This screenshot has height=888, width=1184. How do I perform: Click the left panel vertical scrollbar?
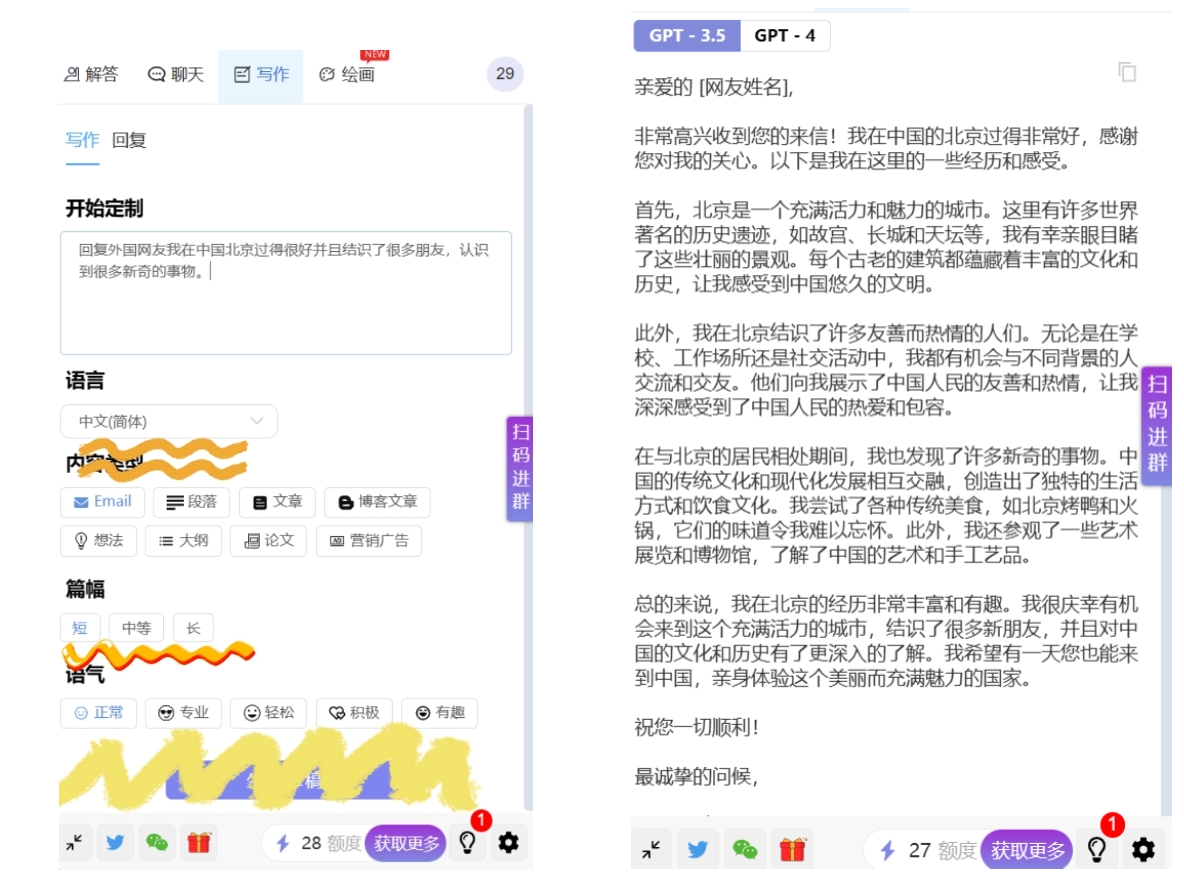pos(529,456)
